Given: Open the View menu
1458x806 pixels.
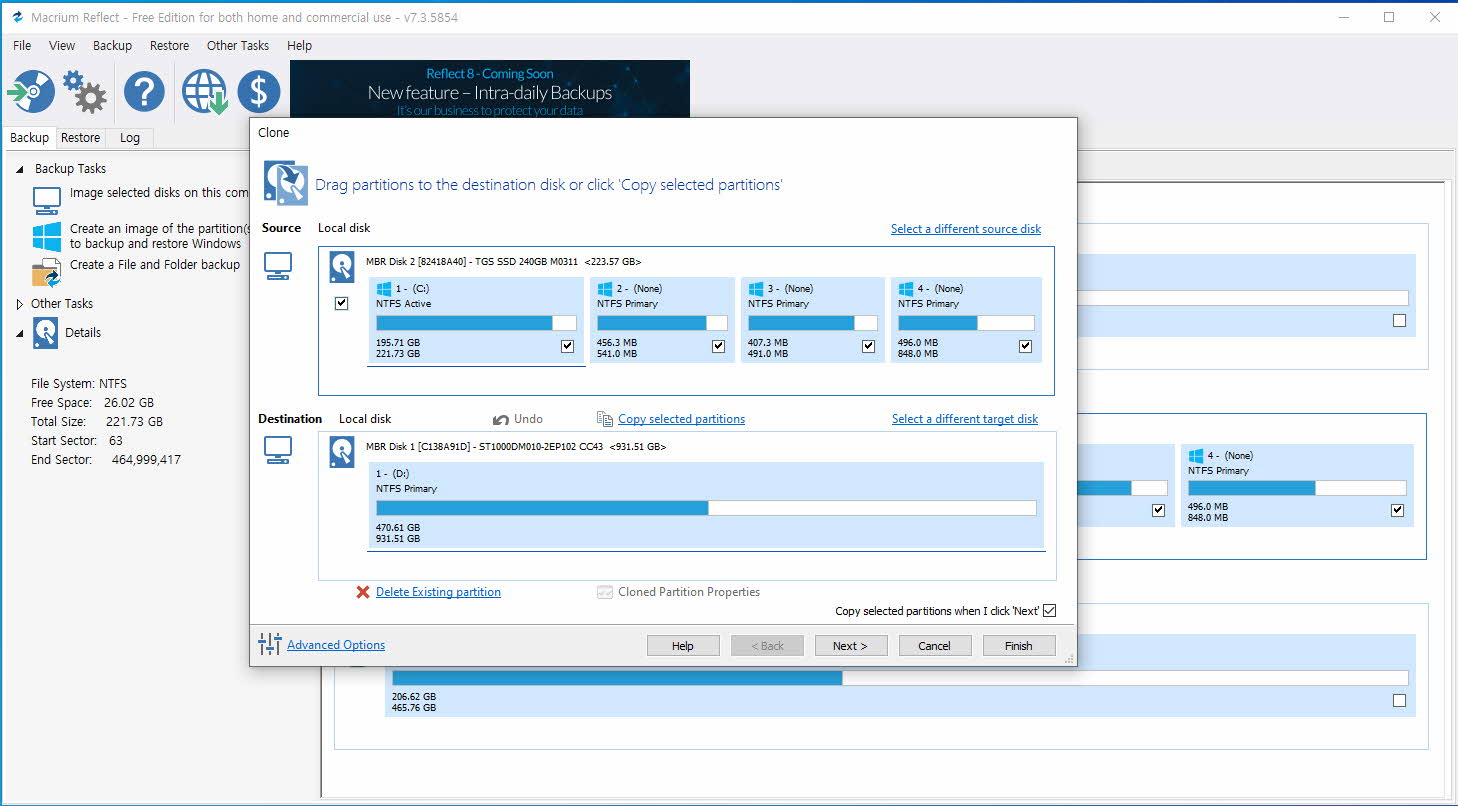Looking at the screenshot, I should (62, 45).
